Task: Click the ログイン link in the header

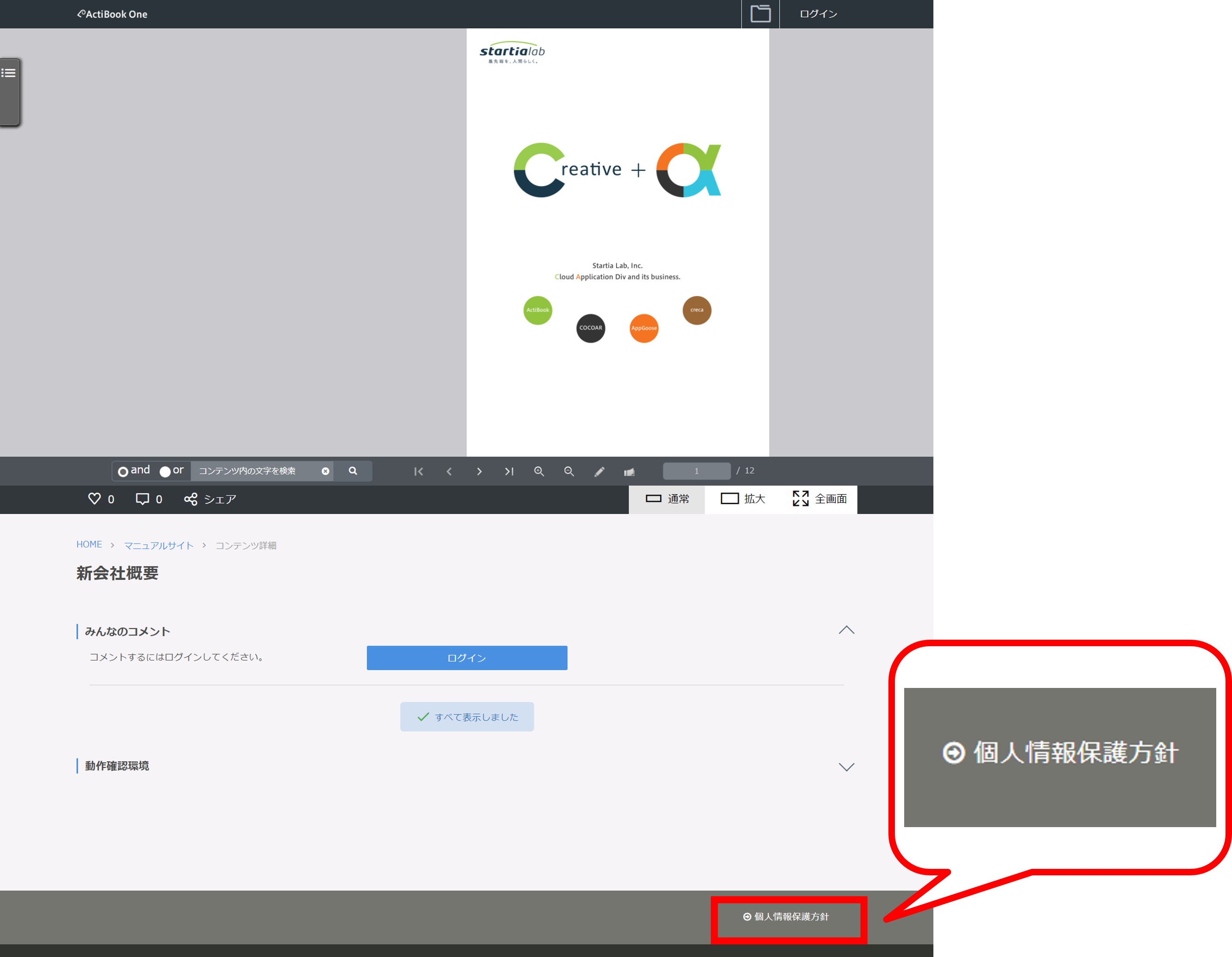Action: pos(818,14)
